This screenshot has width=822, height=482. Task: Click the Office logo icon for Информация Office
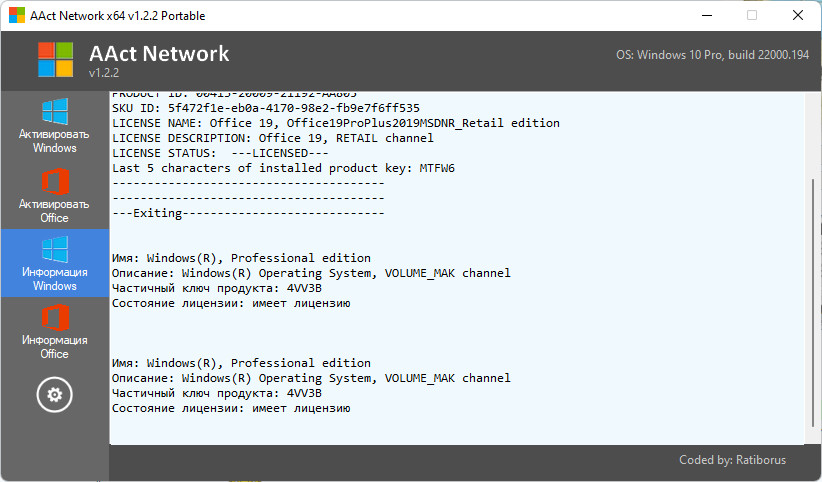click(x=54, y=317)
